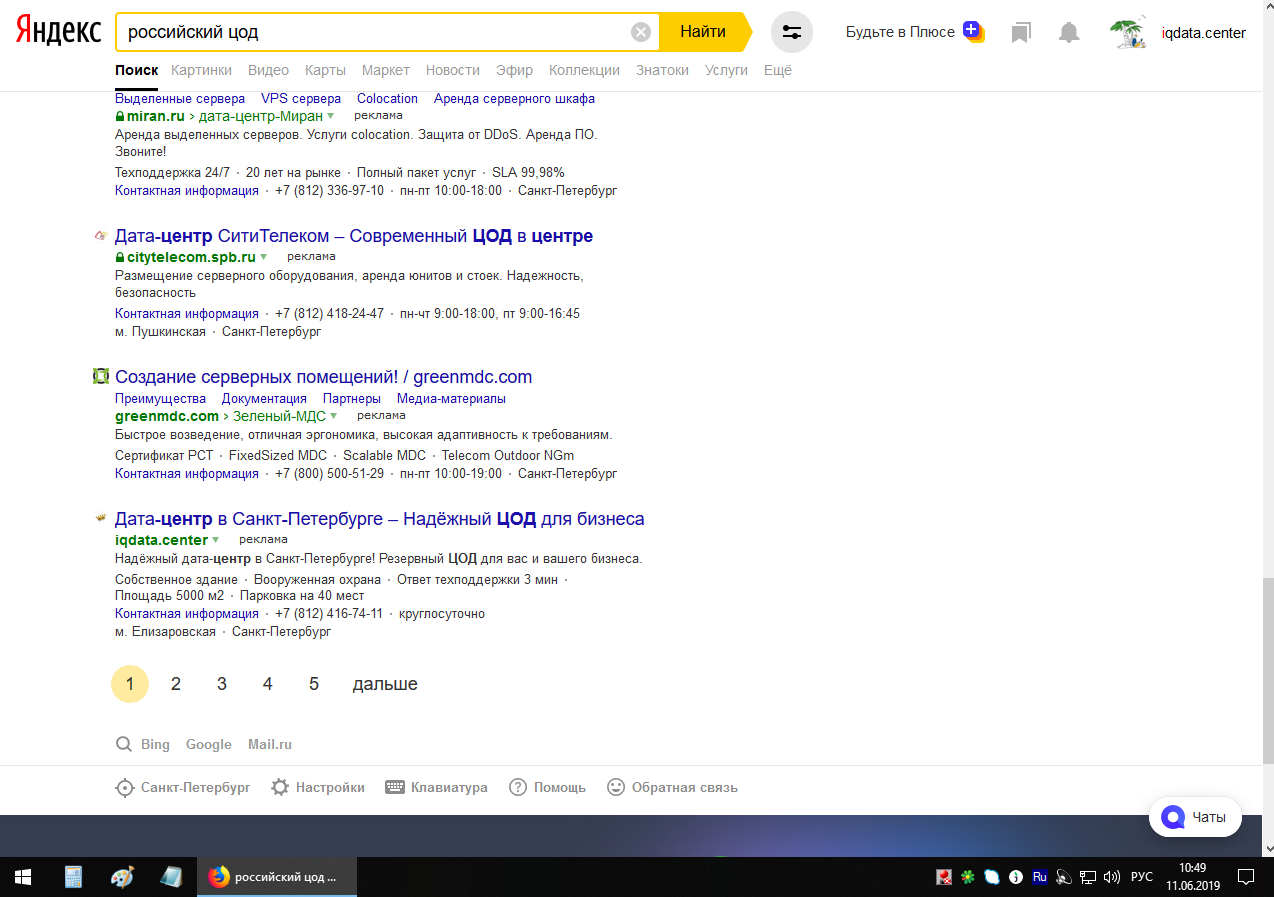
Task: Expand the iqdata.center result dropdown arrow
Action: tap(215, 540)
